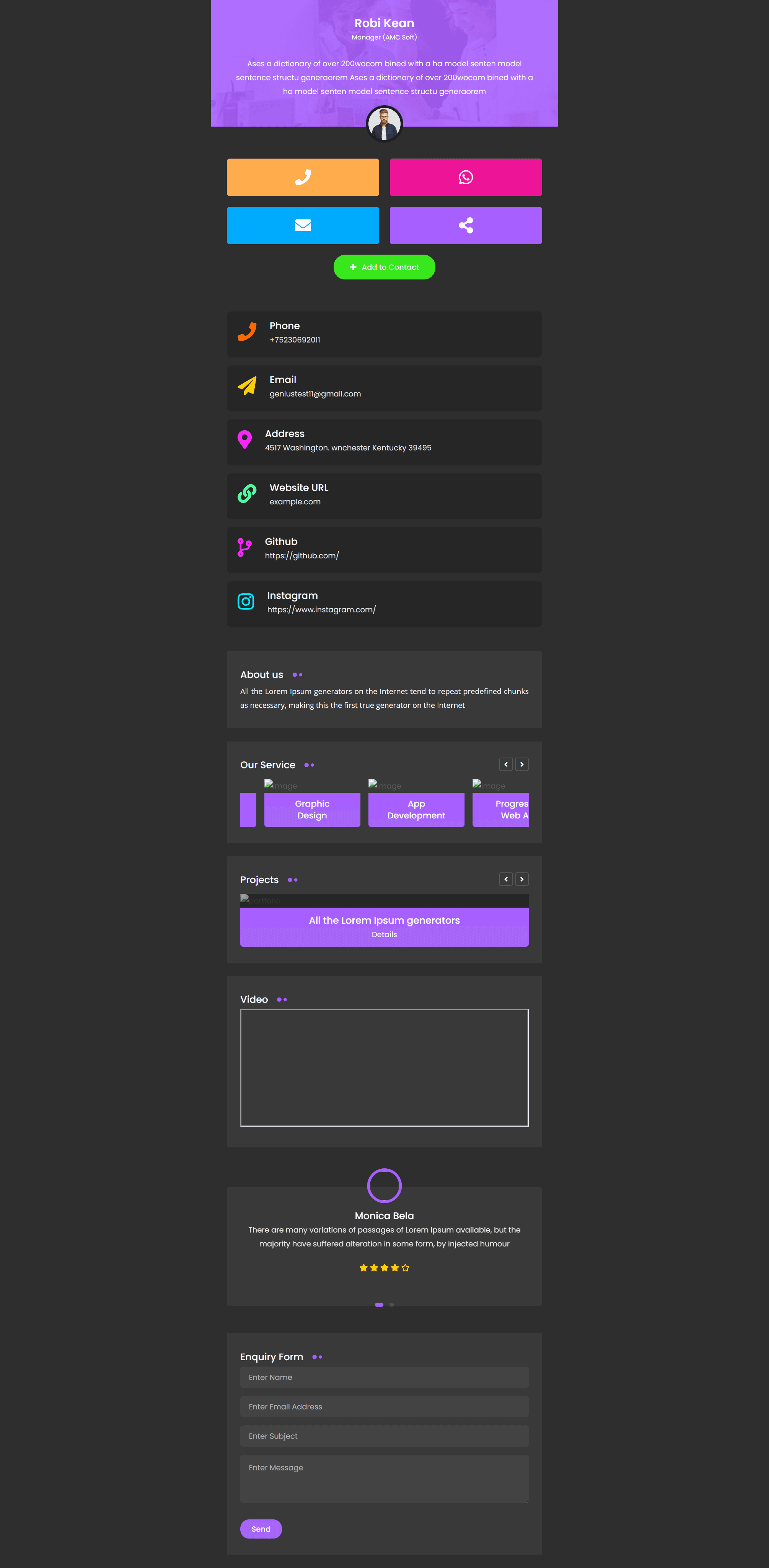The width and height of the screenshot is (769, 1568).
Task: Click the yellow Email paper plane icon
Action: [x=246, y=385]
